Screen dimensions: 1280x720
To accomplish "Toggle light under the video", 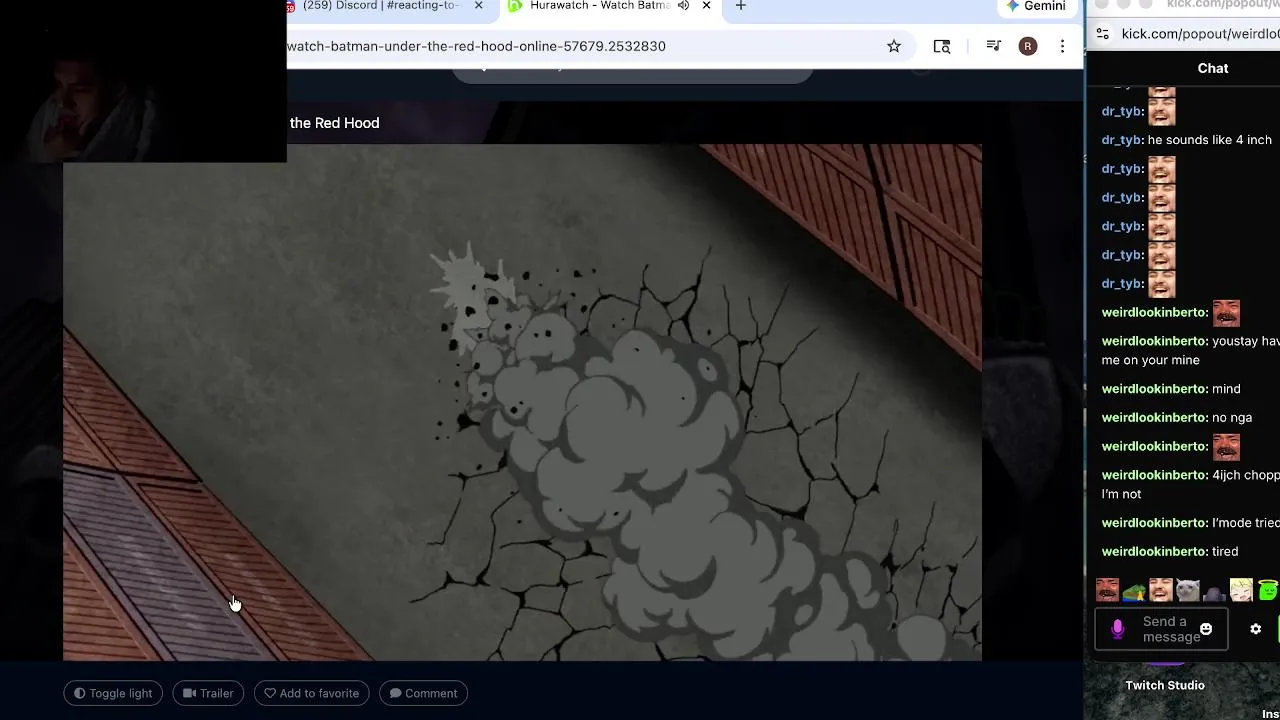I will (x=113, y=693).
